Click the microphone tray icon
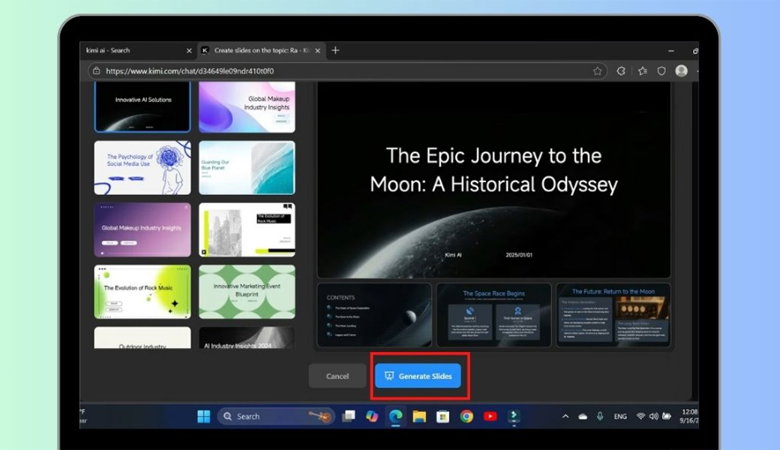The height and width of the screenshot is (450, 780). point(600,416)
